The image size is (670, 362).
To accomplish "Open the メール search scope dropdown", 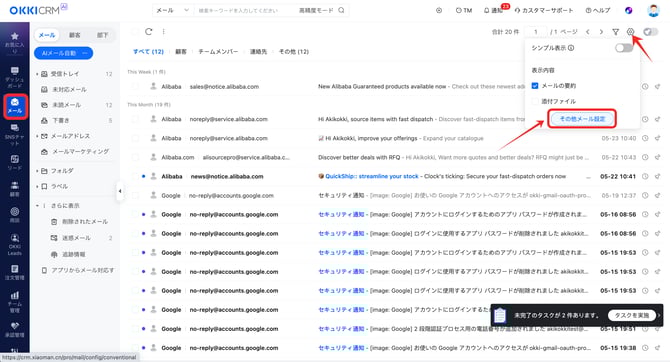I will coord(173,10).
